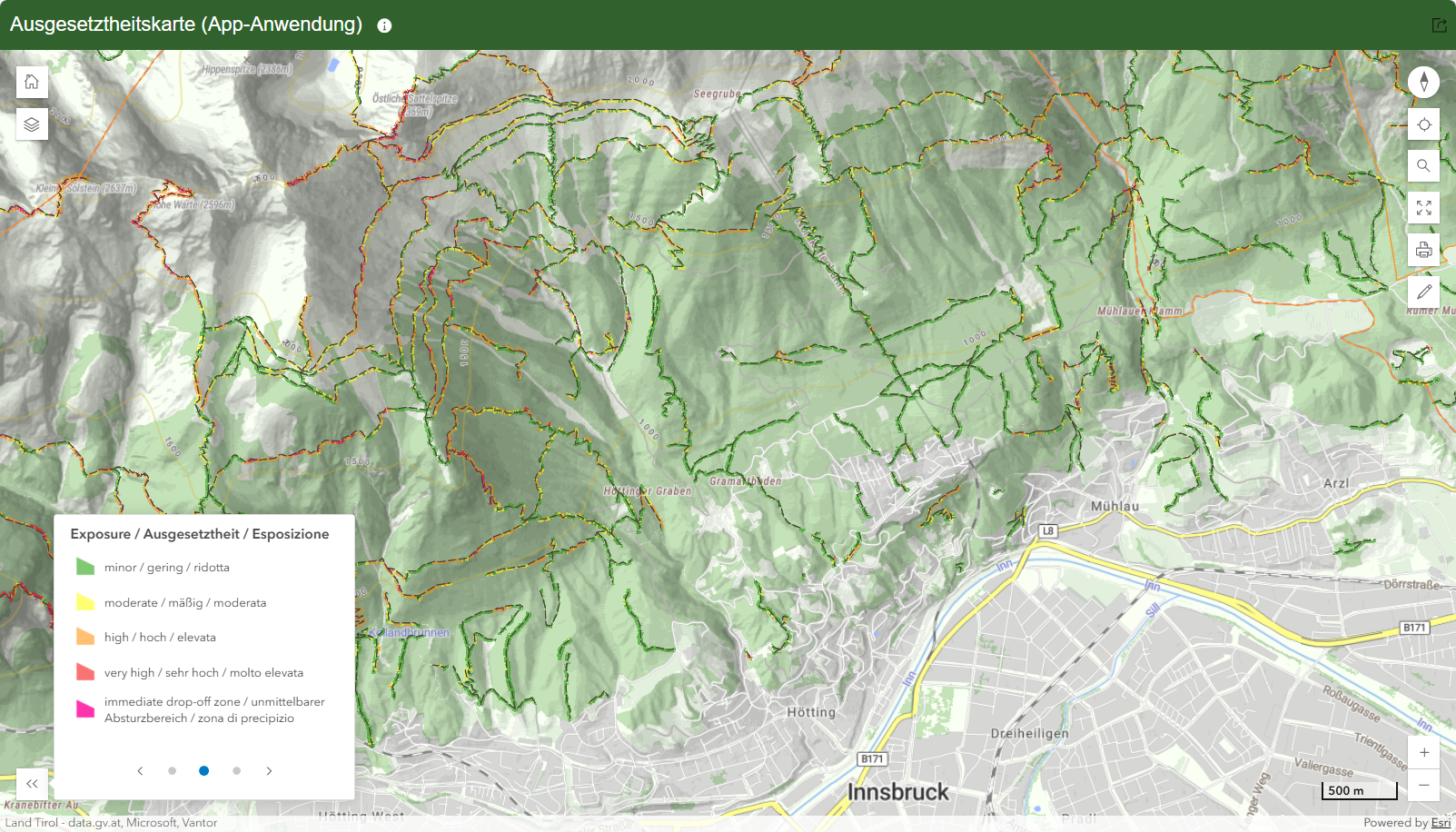Select the first legend page dot
The height and width of the screenshot is (832, 1456).
[x=172, y=771]
